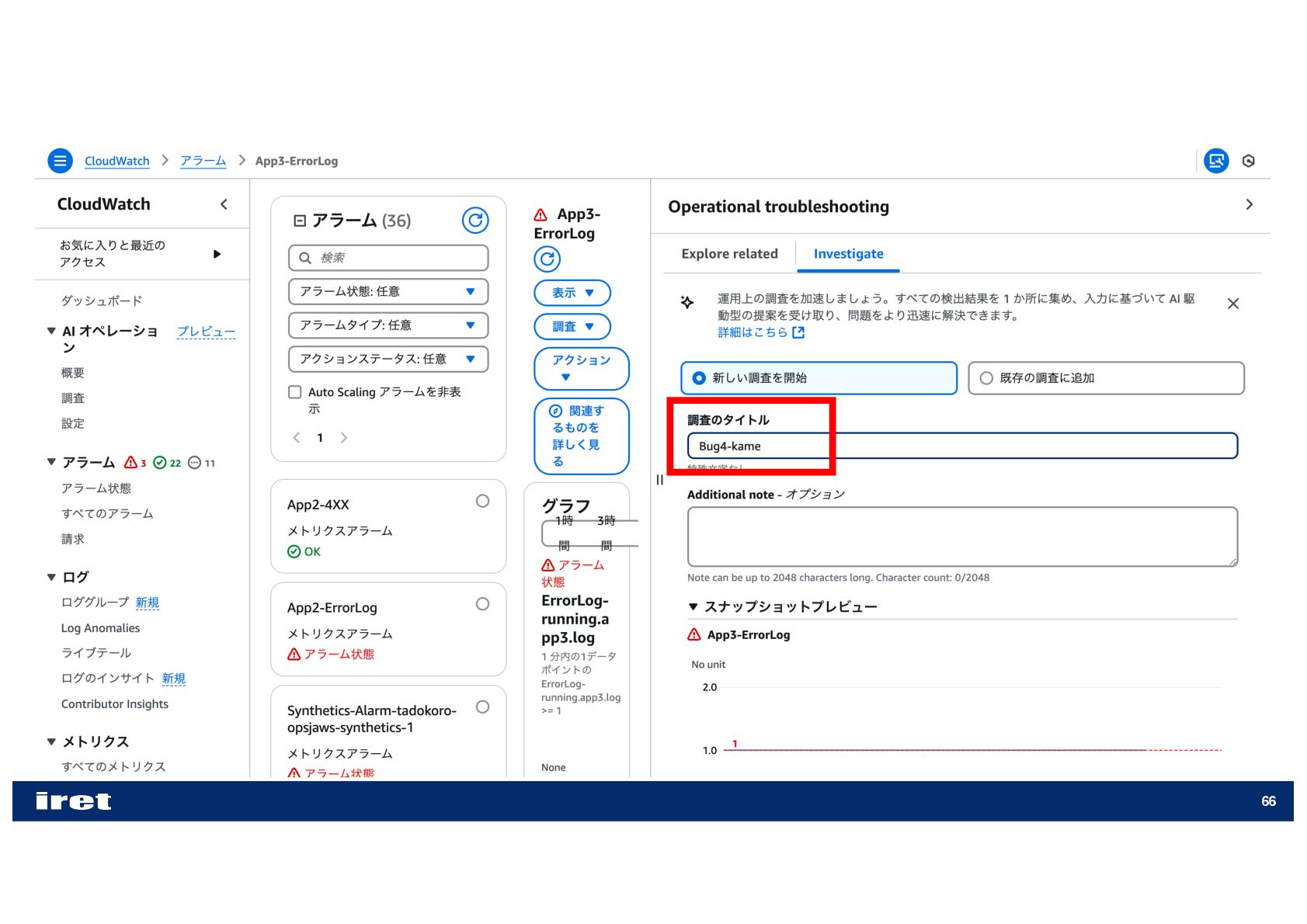
Task: Click the hexagon settings icon in header
Action: (1249, 161)
